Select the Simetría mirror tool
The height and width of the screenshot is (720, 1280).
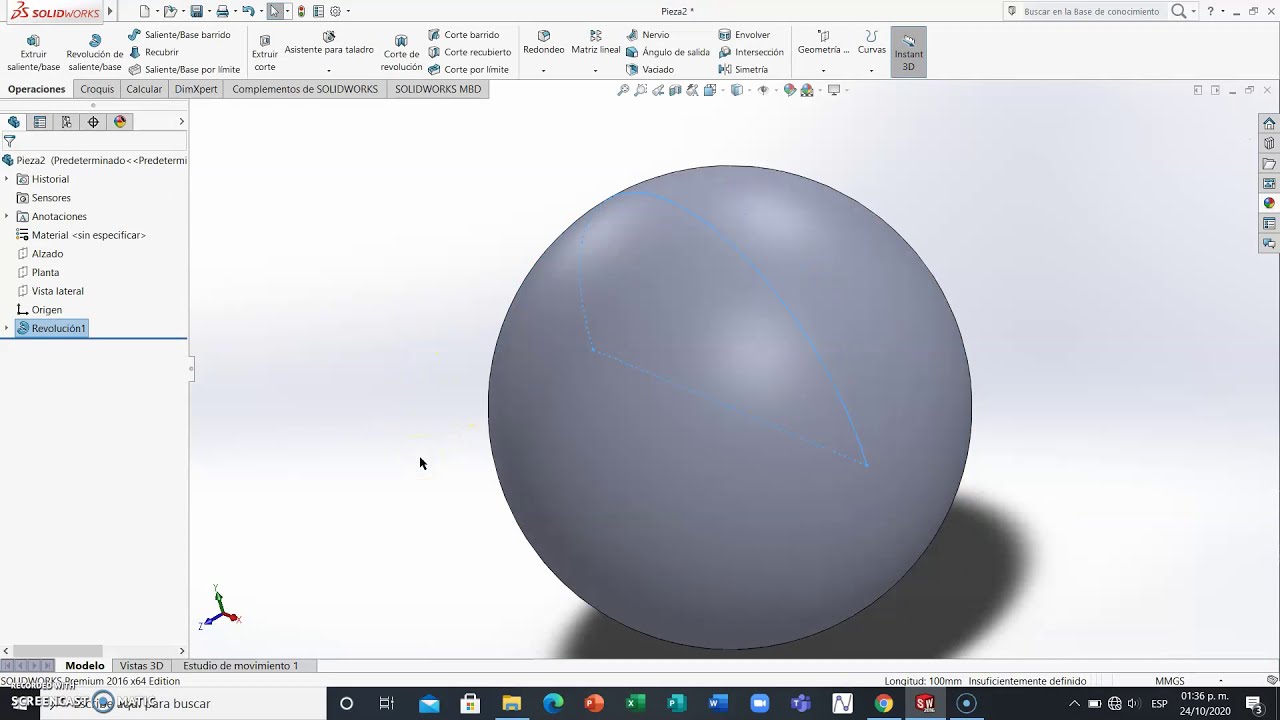743,70
